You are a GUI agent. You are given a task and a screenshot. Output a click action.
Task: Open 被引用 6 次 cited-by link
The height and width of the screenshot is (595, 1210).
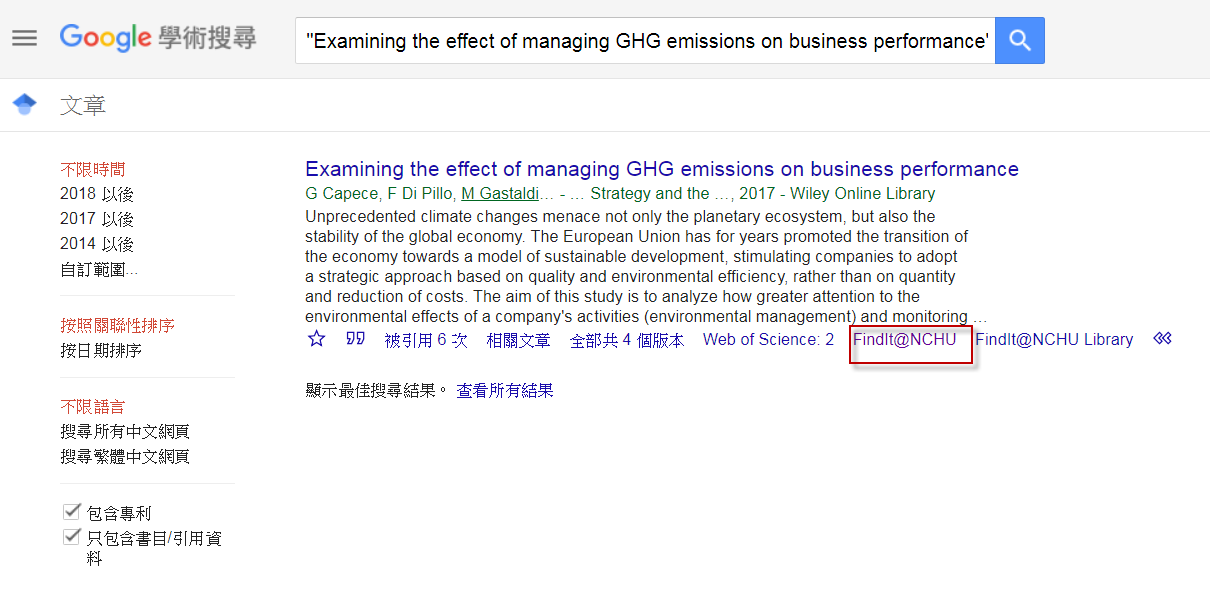426,340
